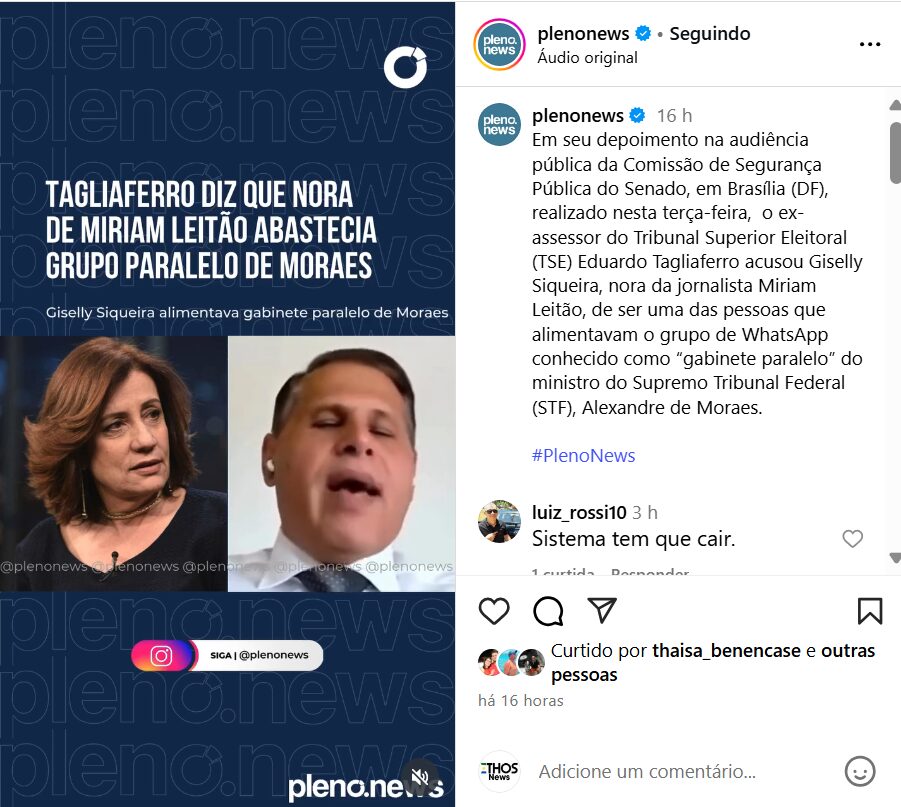This screenshot has width=901, height=807.
Task: Open Áudio original link
Action: [x=587, y=57]
